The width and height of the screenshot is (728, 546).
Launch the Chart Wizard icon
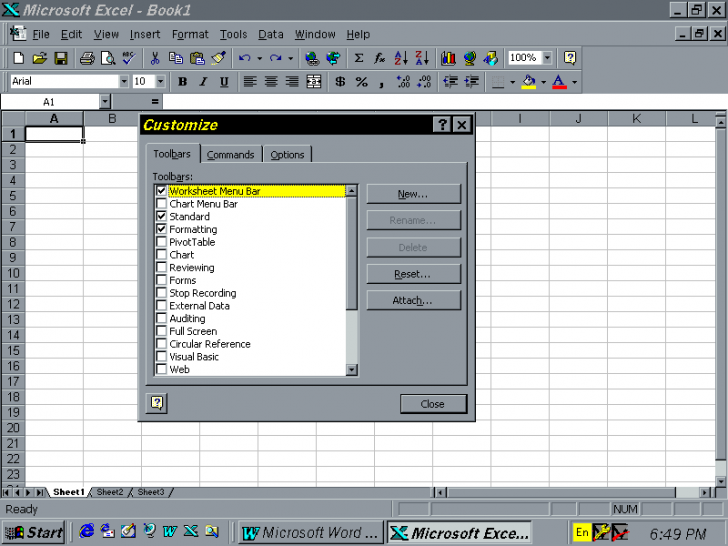(x=448, y=58)
